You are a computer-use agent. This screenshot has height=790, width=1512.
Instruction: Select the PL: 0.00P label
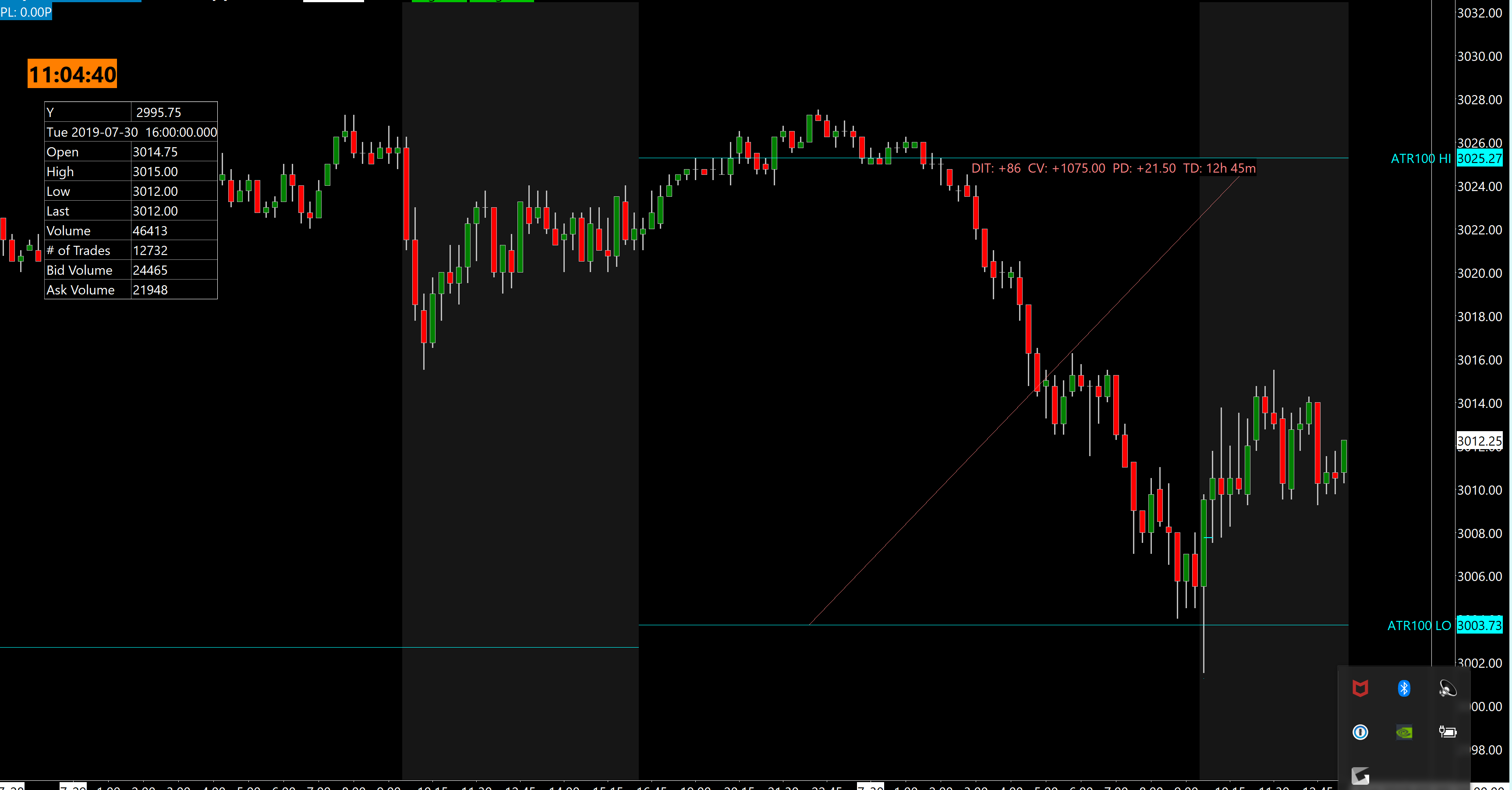(x=26, y=12)
